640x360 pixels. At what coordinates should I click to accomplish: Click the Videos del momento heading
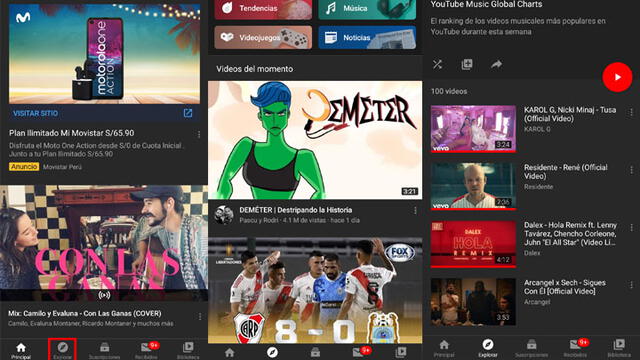click(x=254, y=69)
